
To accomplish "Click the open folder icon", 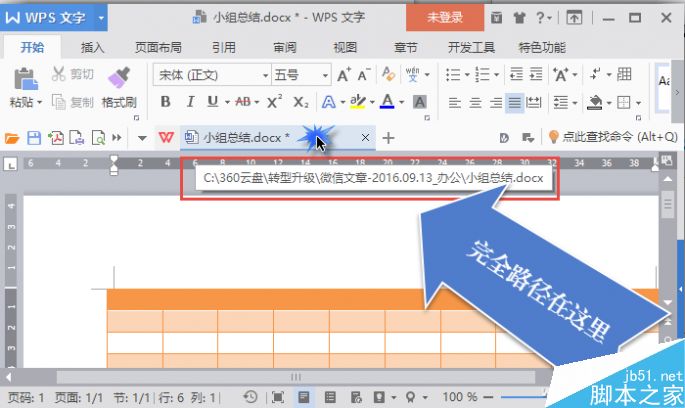I will click(x=12, y=138).
